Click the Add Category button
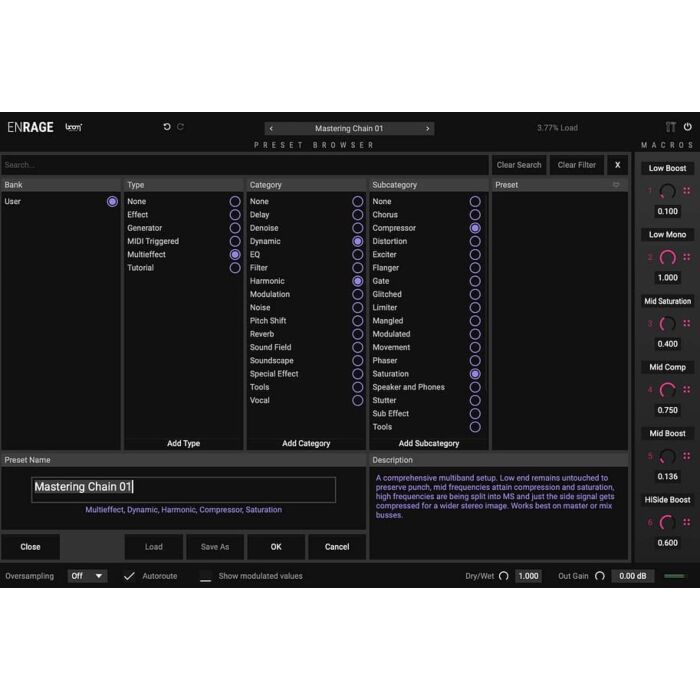The width and height of the screenshot is (700, 700). 306,443
